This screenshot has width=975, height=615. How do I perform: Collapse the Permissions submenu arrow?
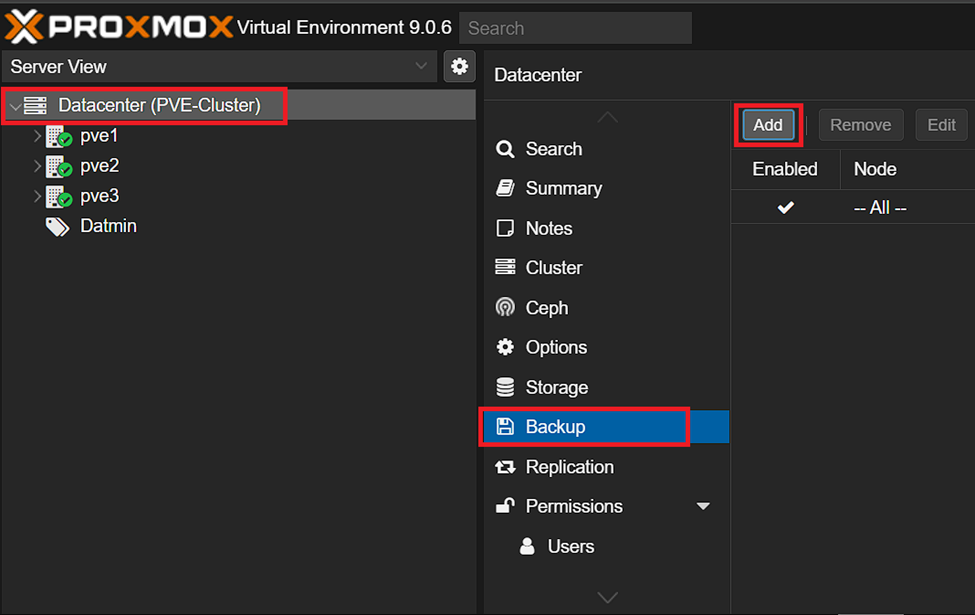(x=703, y=507)
